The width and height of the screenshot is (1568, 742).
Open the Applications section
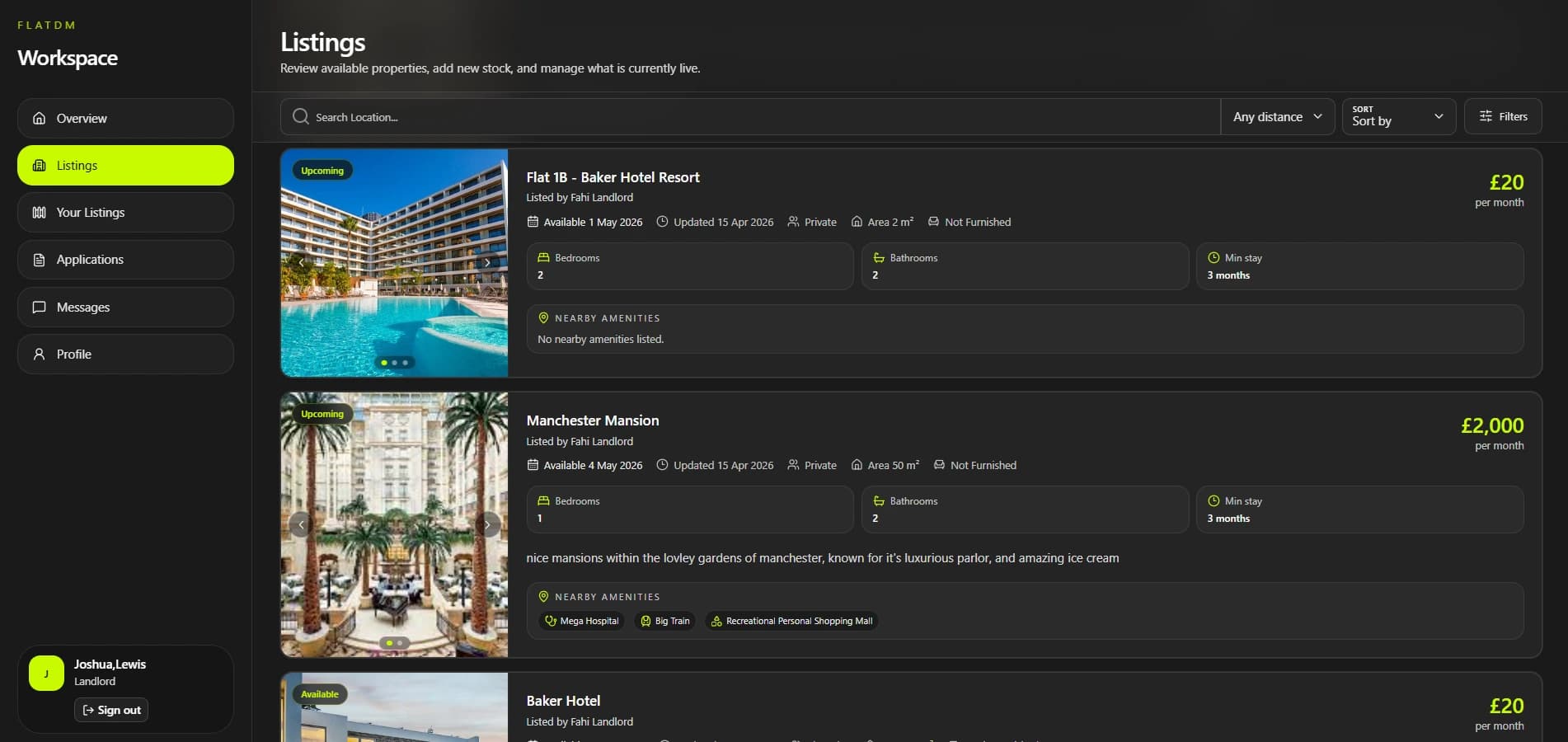125,259
